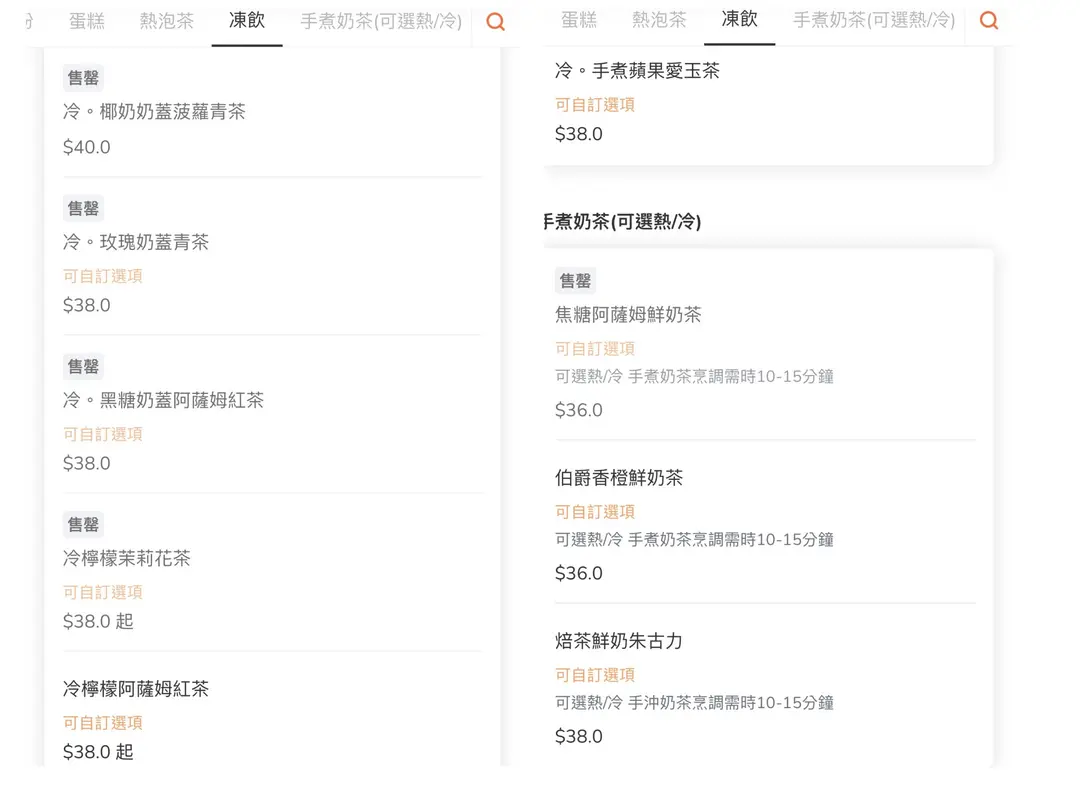Image resolution: width=1080 pixels, height=810 pixels.
Task: Select the 手煮奶茶(可選熱/冷) tab in the left panel
Action: point(381,21)
